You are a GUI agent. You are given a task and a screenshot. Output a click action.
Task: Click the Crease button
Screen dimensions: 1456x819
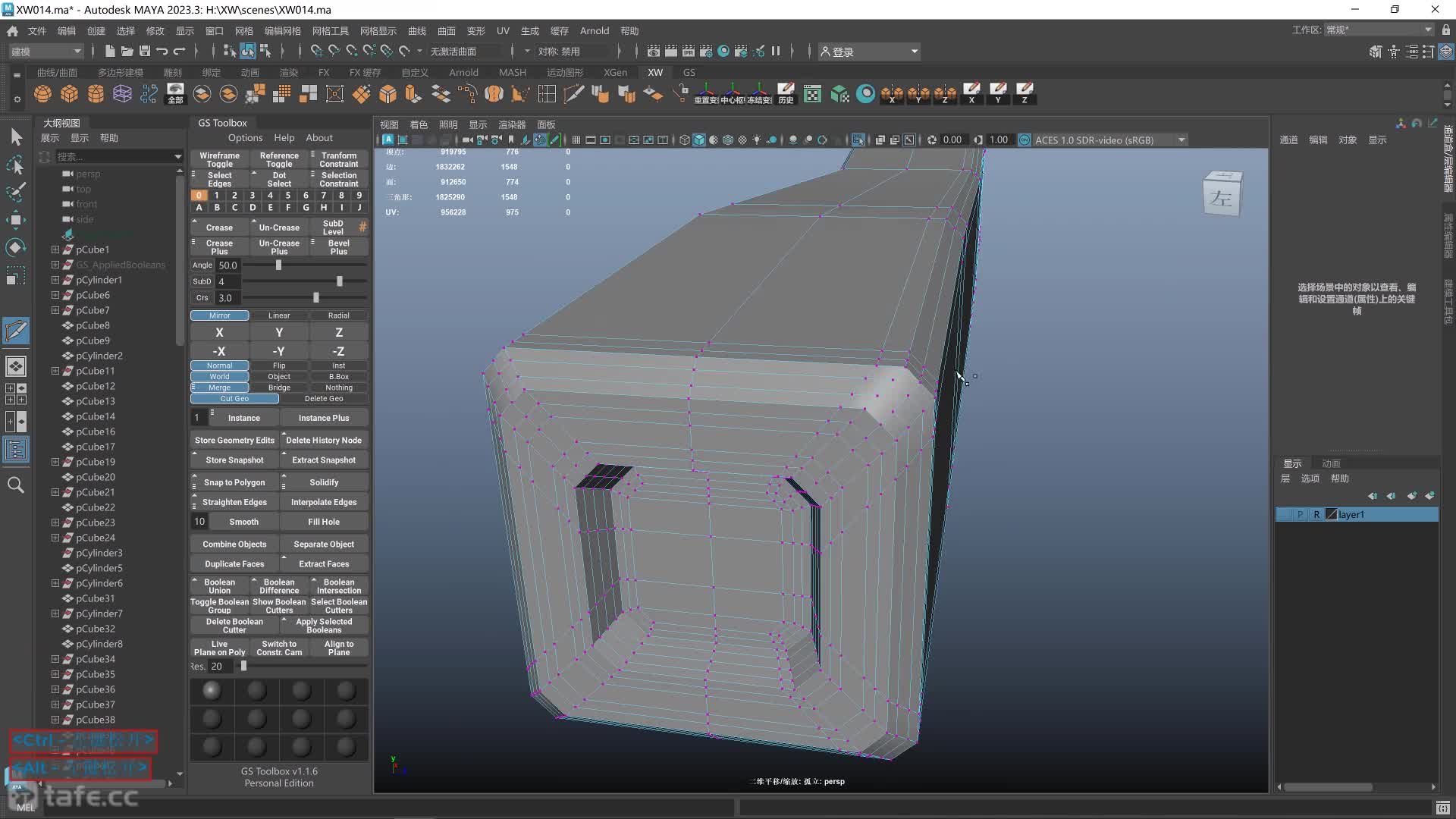(x=219, y=227)
